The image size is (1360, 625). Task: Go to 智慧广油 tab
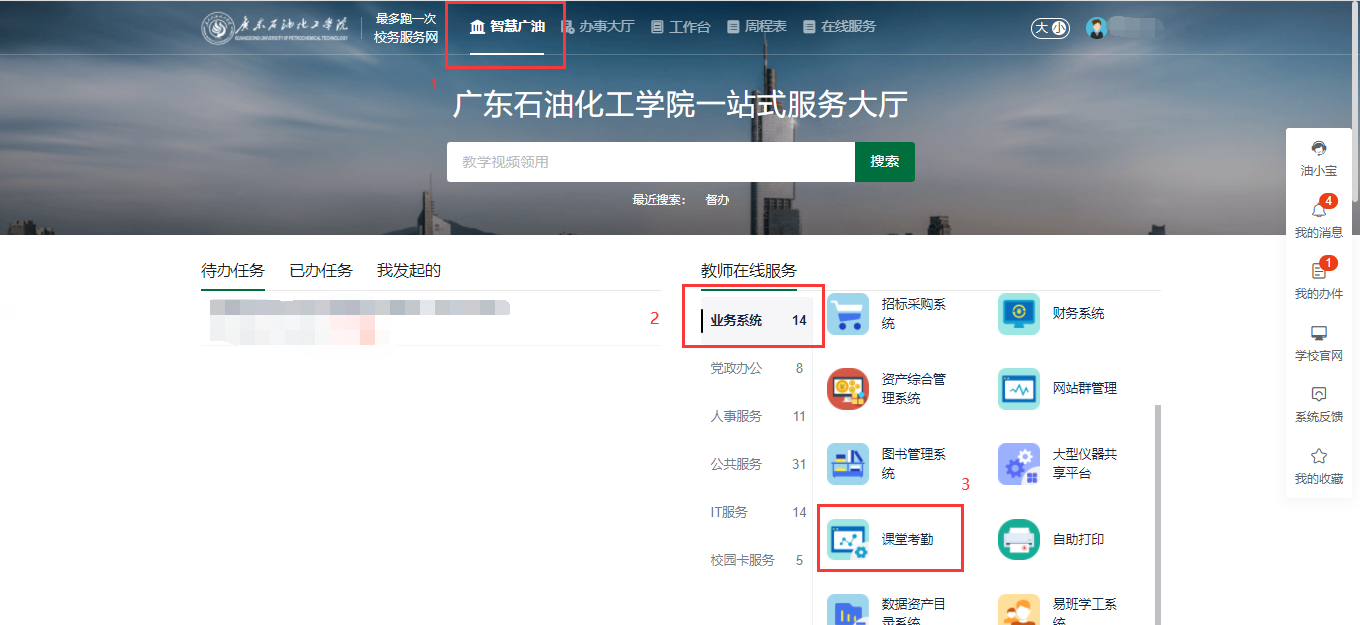pyautogui.click(x=507, y=27)
